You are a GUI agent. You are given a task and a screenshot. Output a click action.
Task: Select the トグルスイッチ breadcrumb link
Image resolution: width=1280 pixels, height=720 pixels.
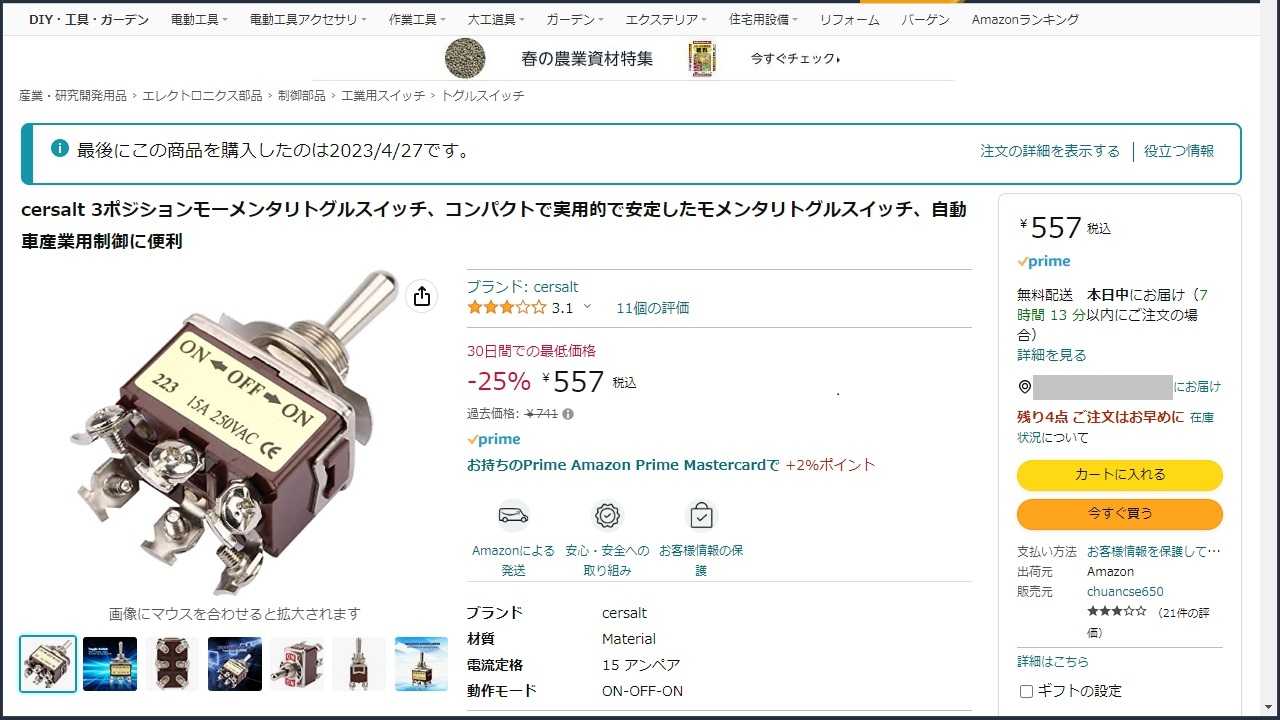click(483, 96)
